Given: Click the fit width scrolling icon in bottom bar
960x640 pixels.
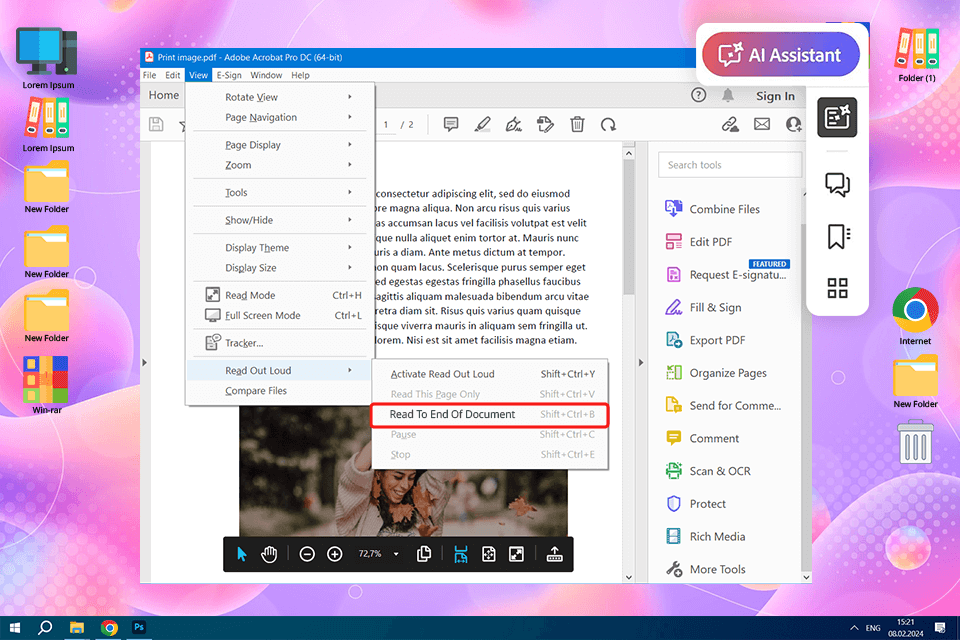Looking at the screenshot, I should (x=460, y=554).
